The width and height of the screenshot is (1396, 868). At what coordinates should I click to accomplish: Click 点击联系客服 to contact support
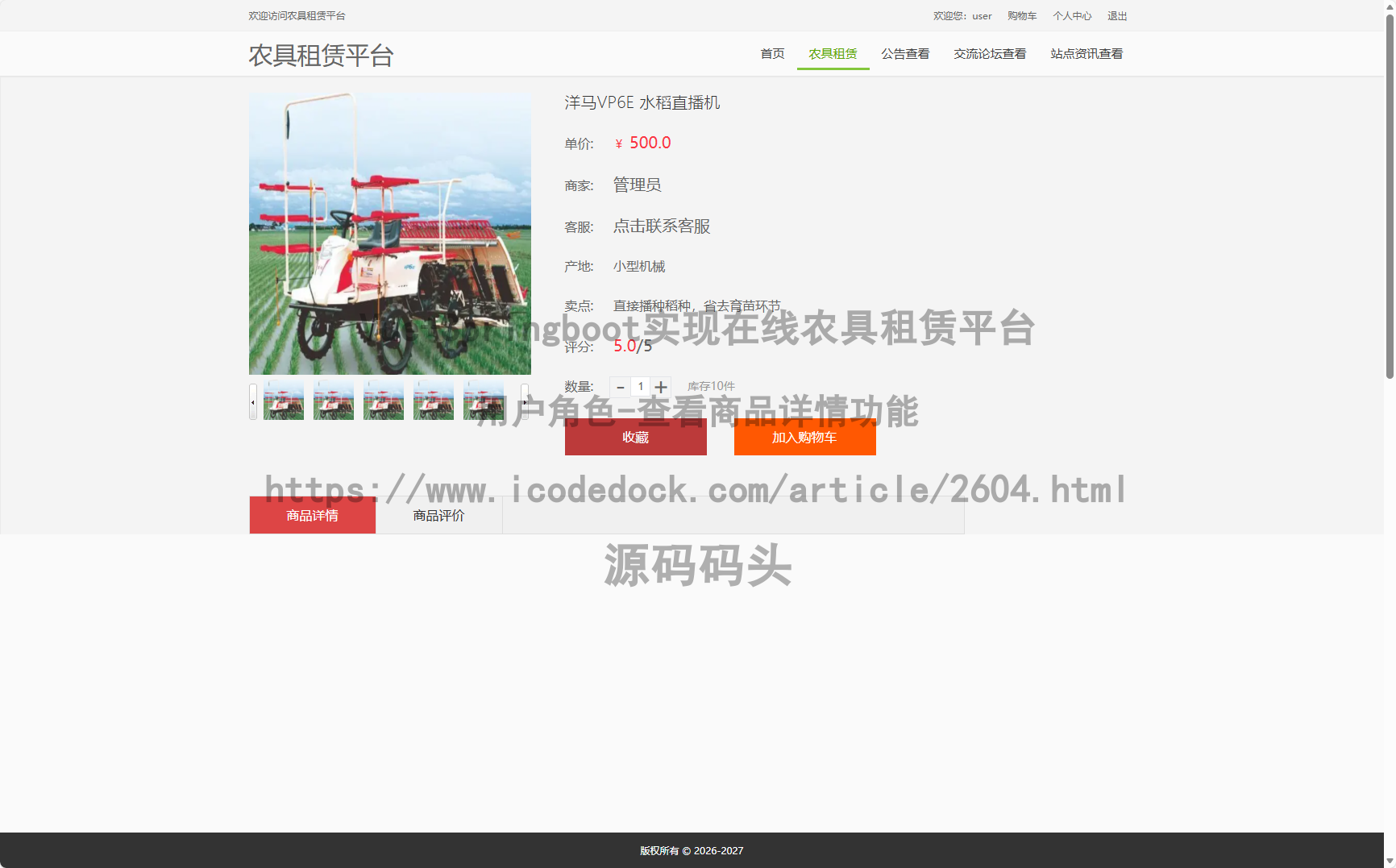661,226
